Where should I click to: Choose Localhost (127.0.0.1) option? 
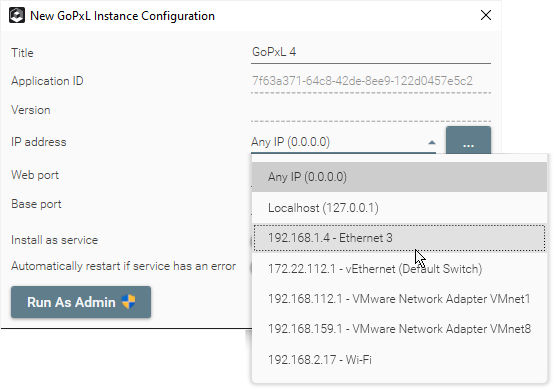point(399,208)
